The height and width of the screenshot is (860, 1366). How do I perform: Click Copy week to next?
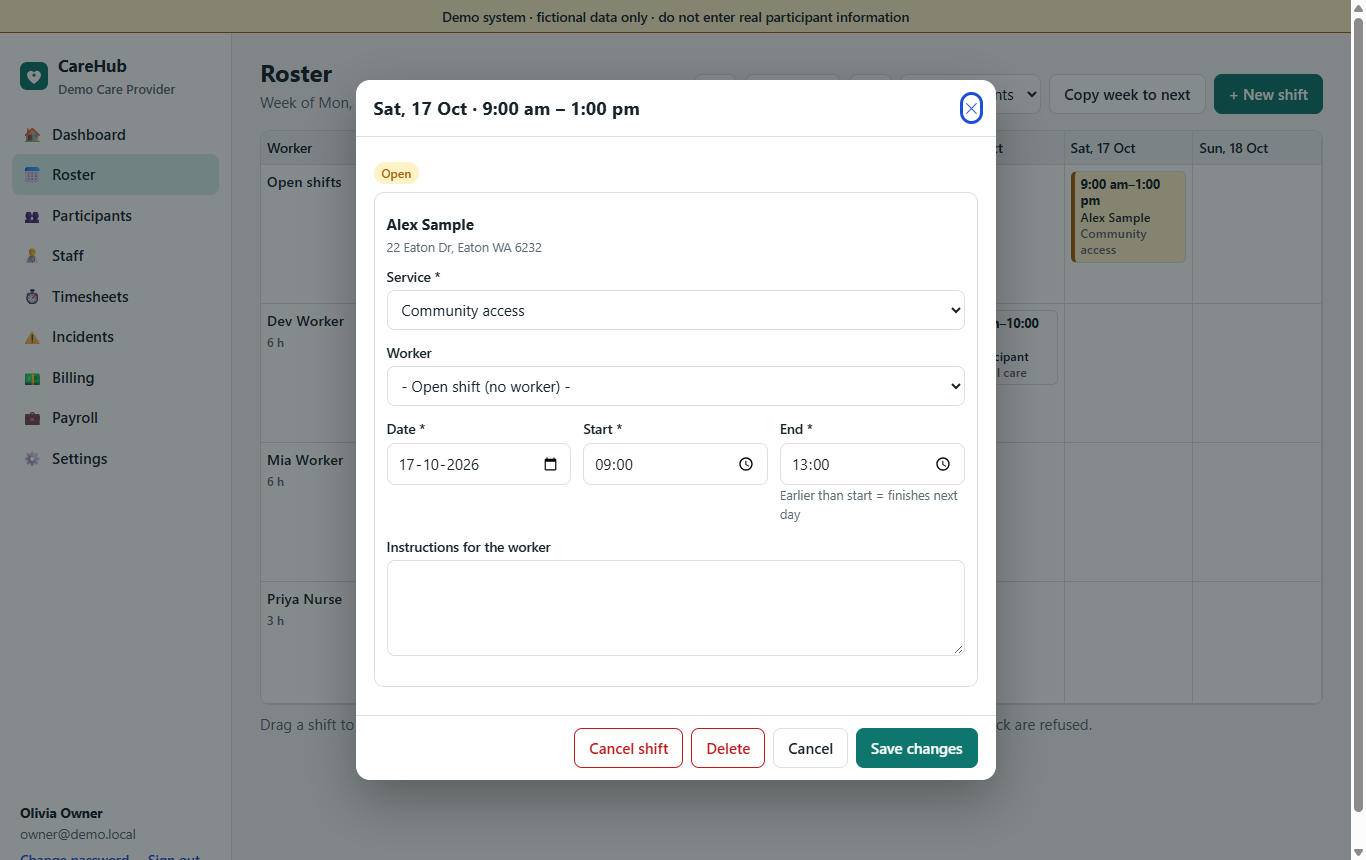1127,94
